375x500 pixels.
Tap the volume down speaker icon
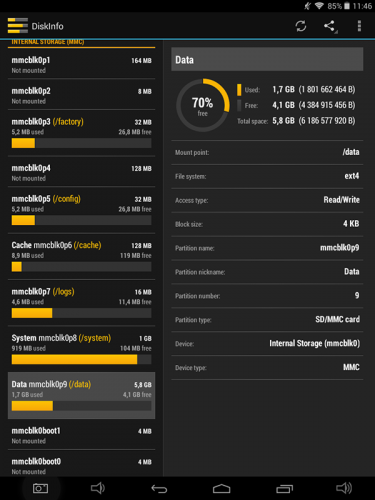click(98, 488)
